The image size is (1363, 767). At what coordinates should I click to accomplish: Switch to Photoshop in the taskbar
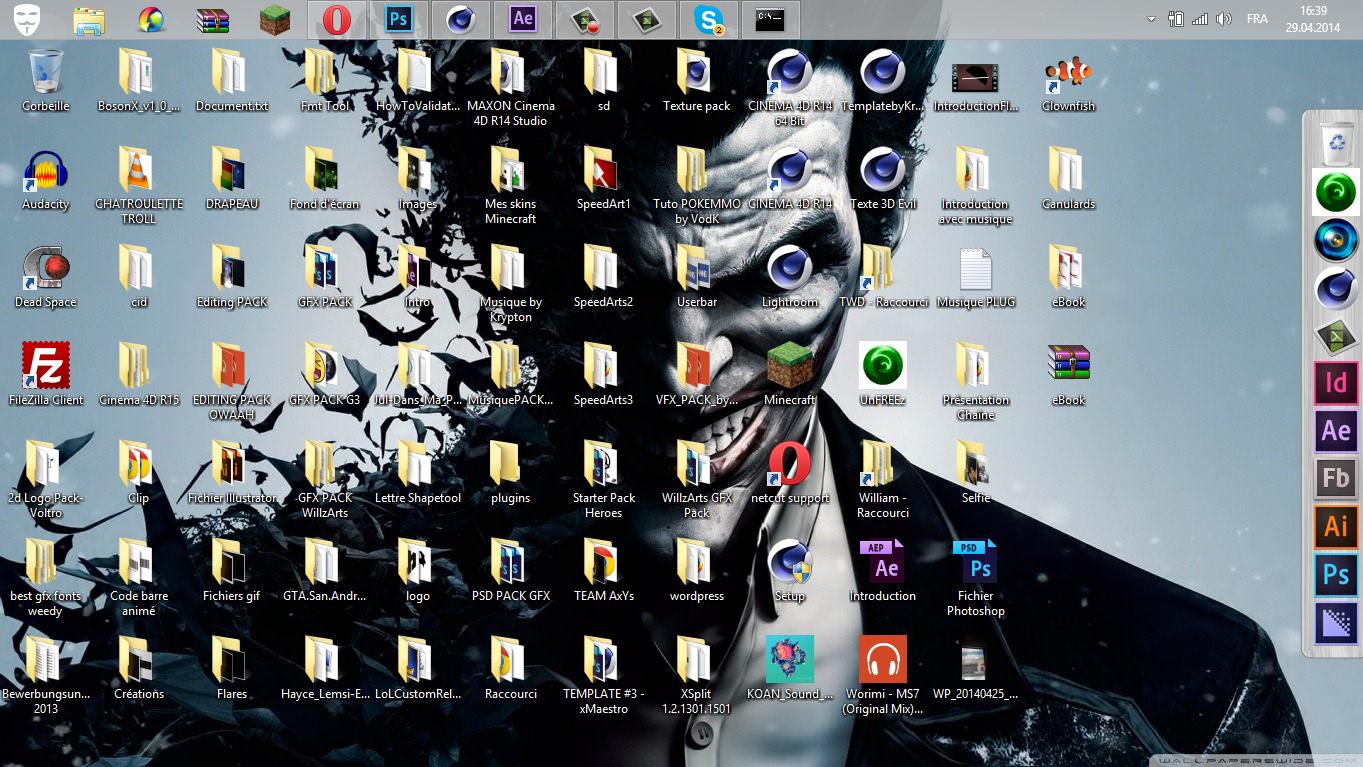(399, 19)
